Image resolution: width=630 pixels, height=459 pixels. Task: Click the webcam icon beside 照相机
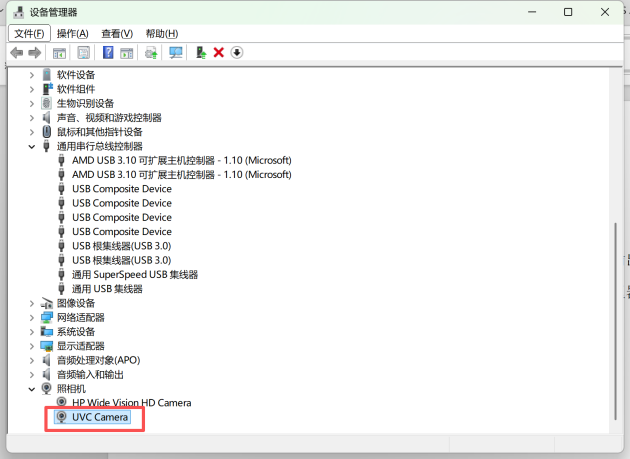(x=47, y=389)
